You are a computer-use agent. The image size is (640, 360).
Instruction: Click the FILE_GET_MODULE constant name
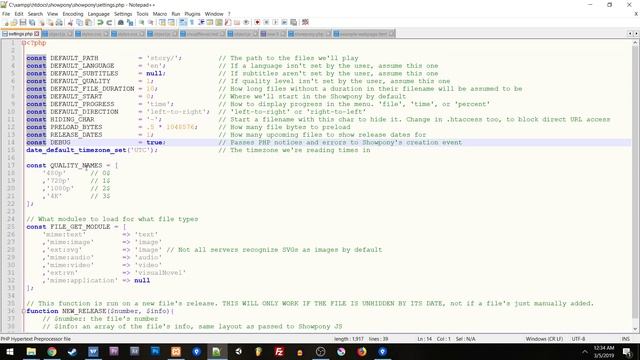coord(80,227)
